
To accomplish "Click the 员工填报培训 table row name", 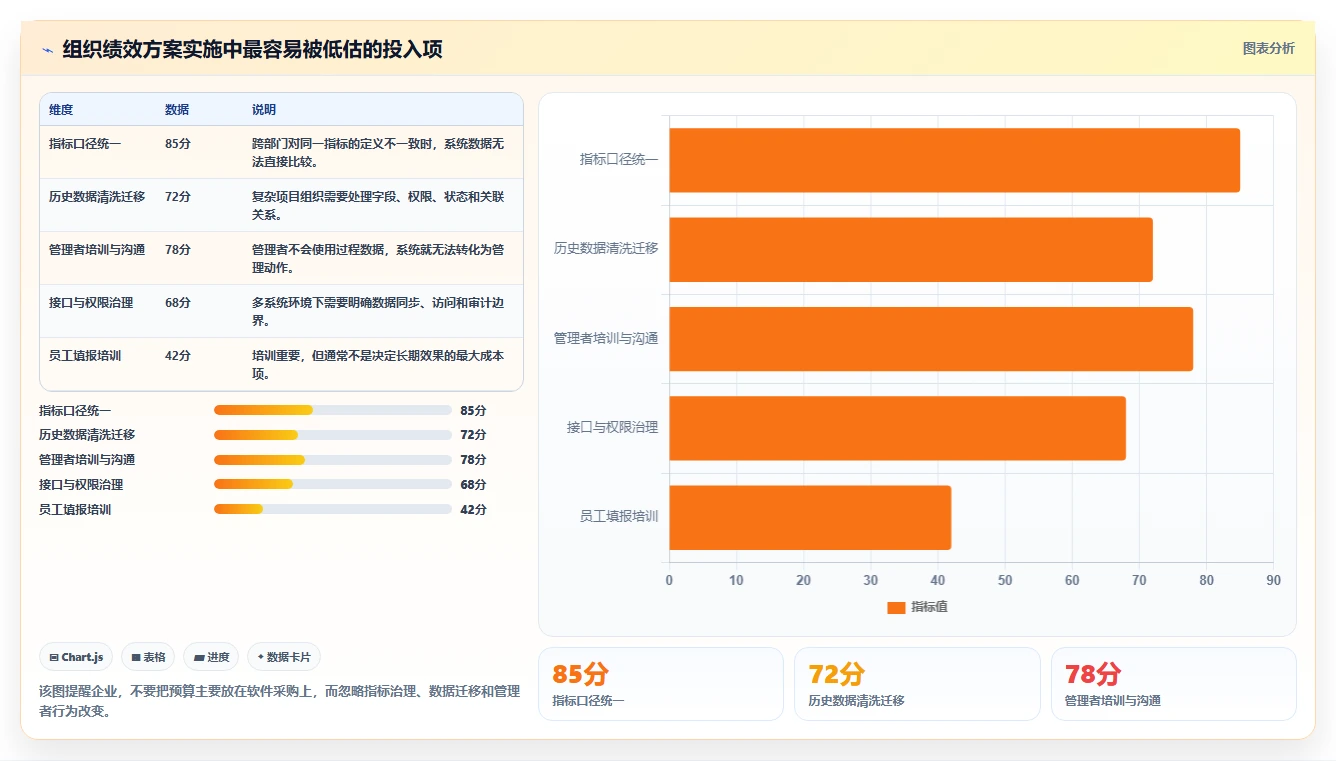I will tap(85, 356).
